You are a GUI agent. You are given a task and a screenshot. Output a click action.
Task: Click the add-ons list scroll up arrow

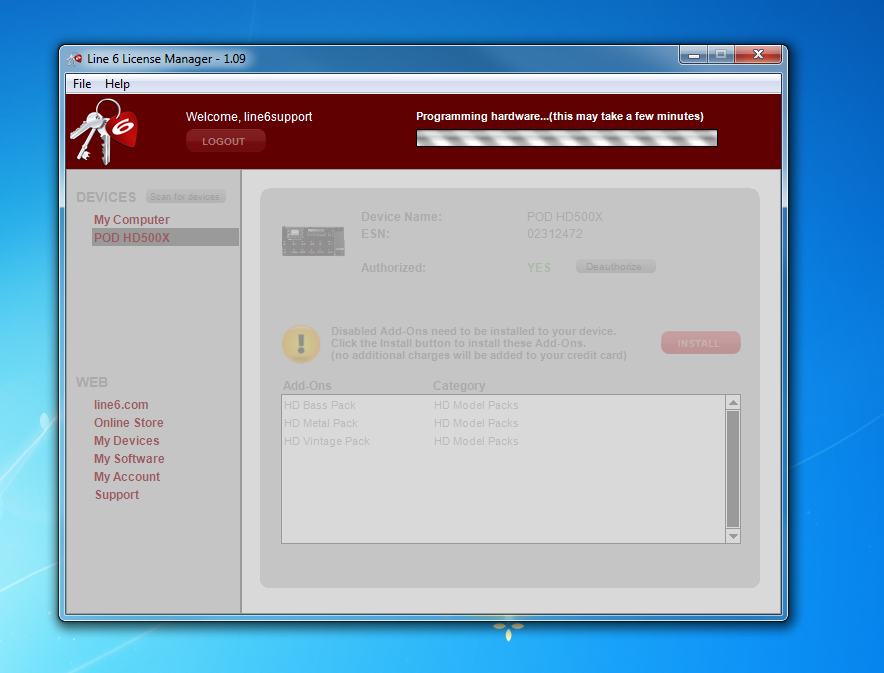(733, 402)
